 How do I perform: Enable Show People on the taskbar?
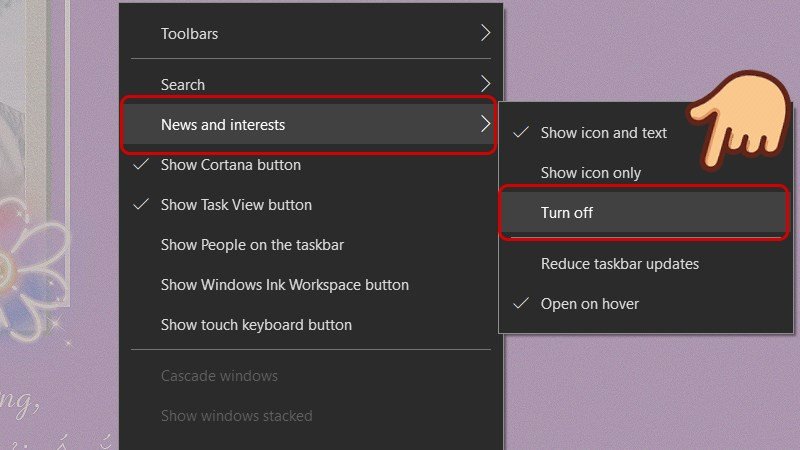point(252,245)
